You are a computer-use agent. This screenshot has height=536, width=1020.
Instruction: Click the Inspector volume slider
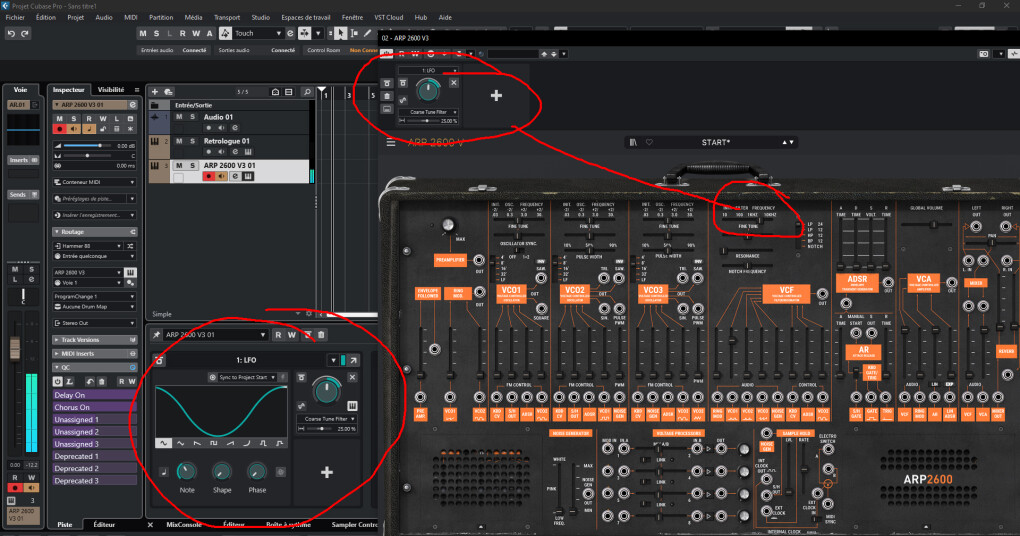[x=86, y=146]
